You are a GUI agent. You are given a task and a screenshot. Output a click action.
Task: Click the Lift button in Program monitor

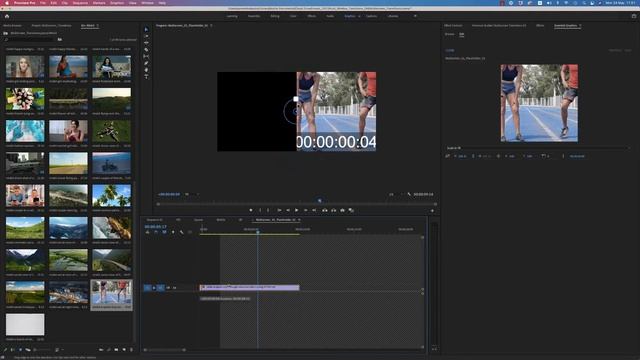point(325,210)
